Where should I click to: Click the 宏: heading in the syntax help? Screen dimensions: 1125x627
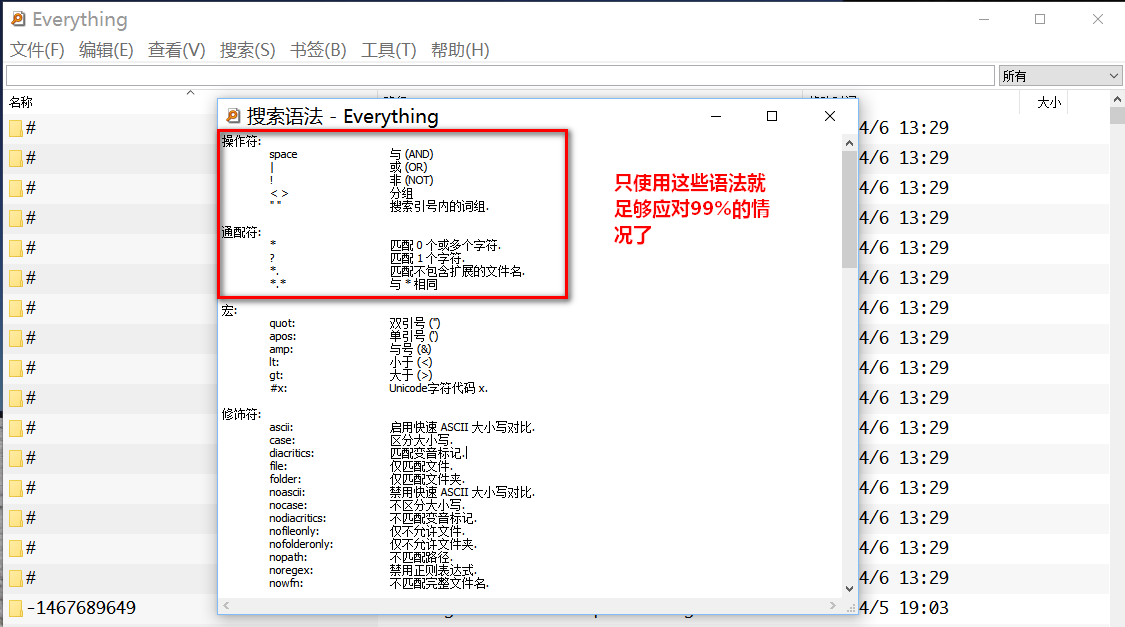coord(230,311)
